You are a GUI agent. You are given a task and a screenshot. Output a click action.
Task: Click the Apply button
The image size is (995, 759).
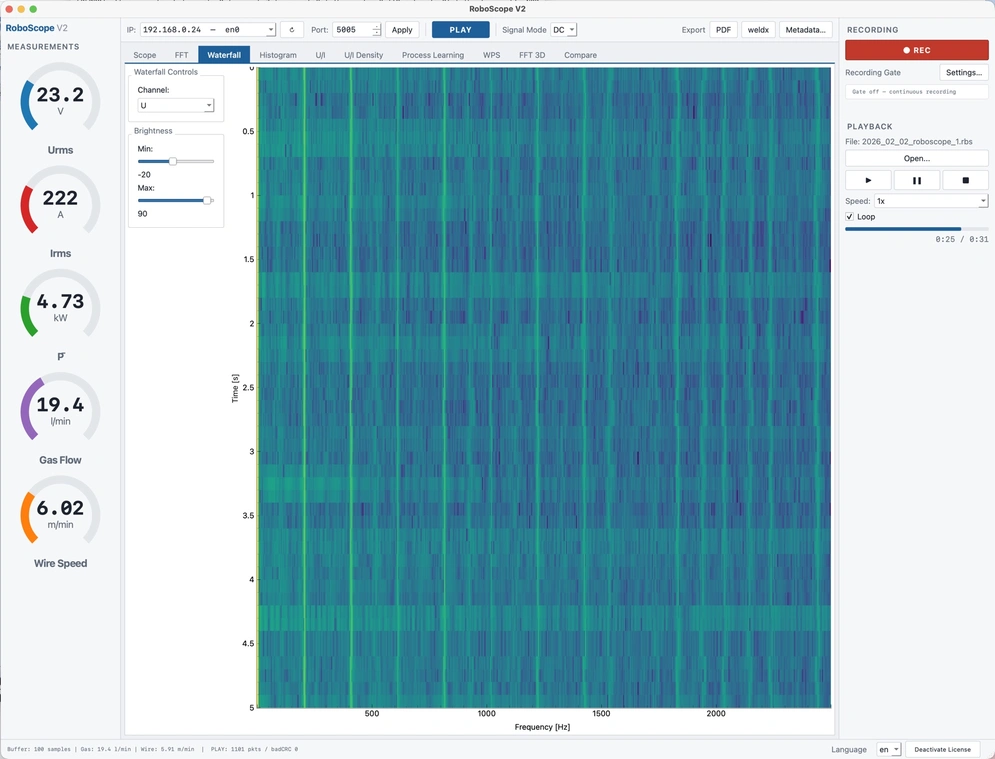point(402,30)
